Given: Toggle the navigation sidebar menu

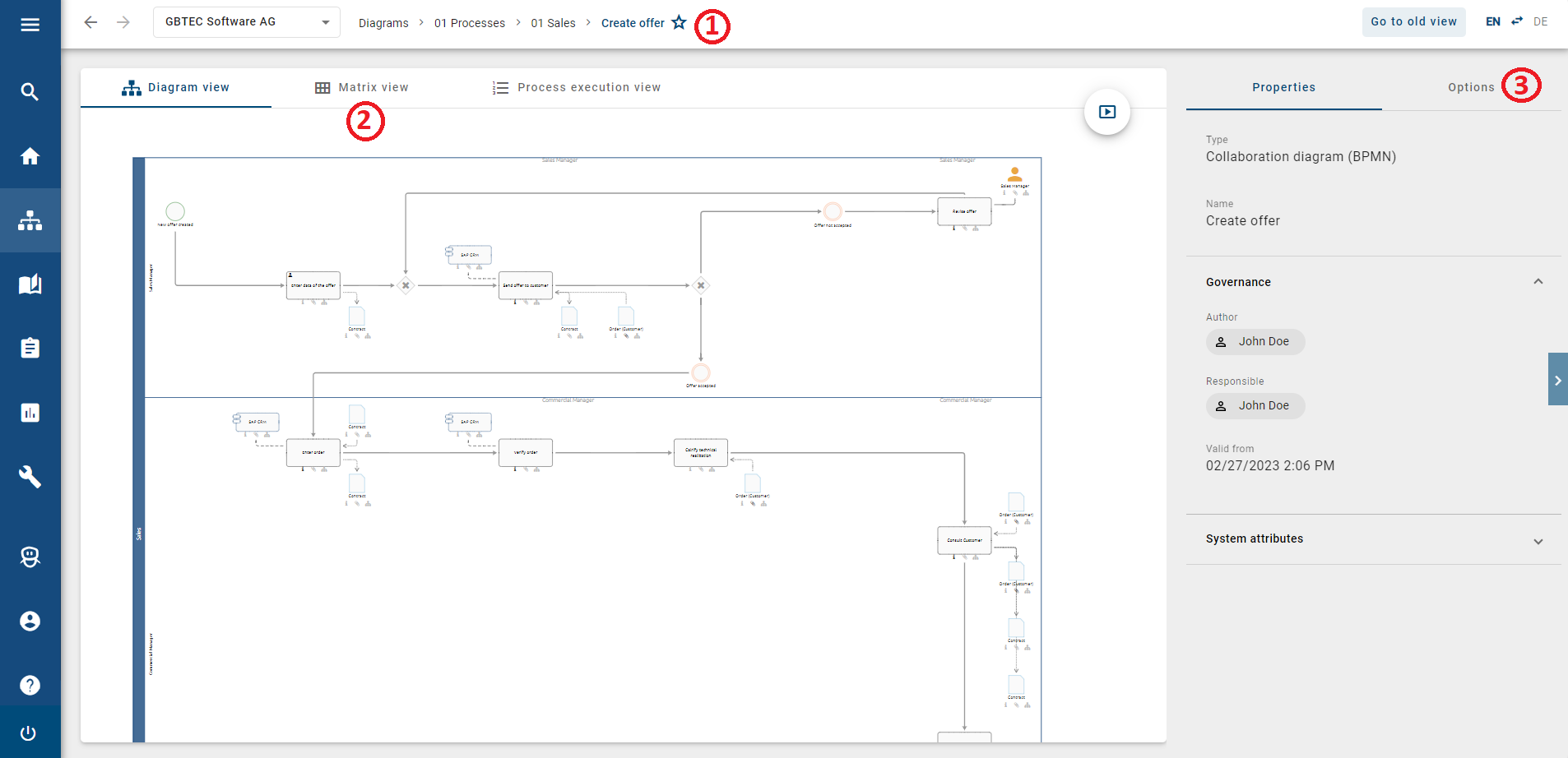Looking at the screenshot, I should (30, 25).
